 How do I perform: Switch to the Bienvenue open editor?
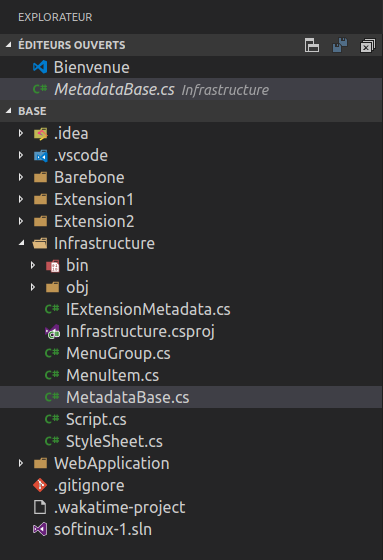tap(91, 67)
